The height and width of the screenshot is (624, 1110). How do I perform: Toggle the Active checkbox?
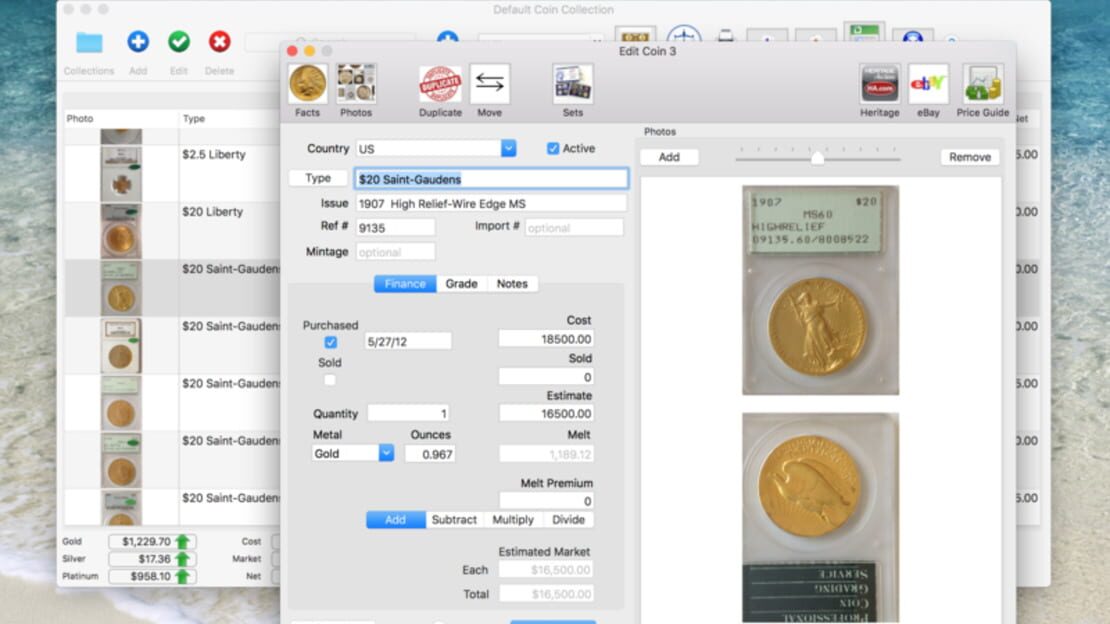pyautogui.click(x=553, y=149)
